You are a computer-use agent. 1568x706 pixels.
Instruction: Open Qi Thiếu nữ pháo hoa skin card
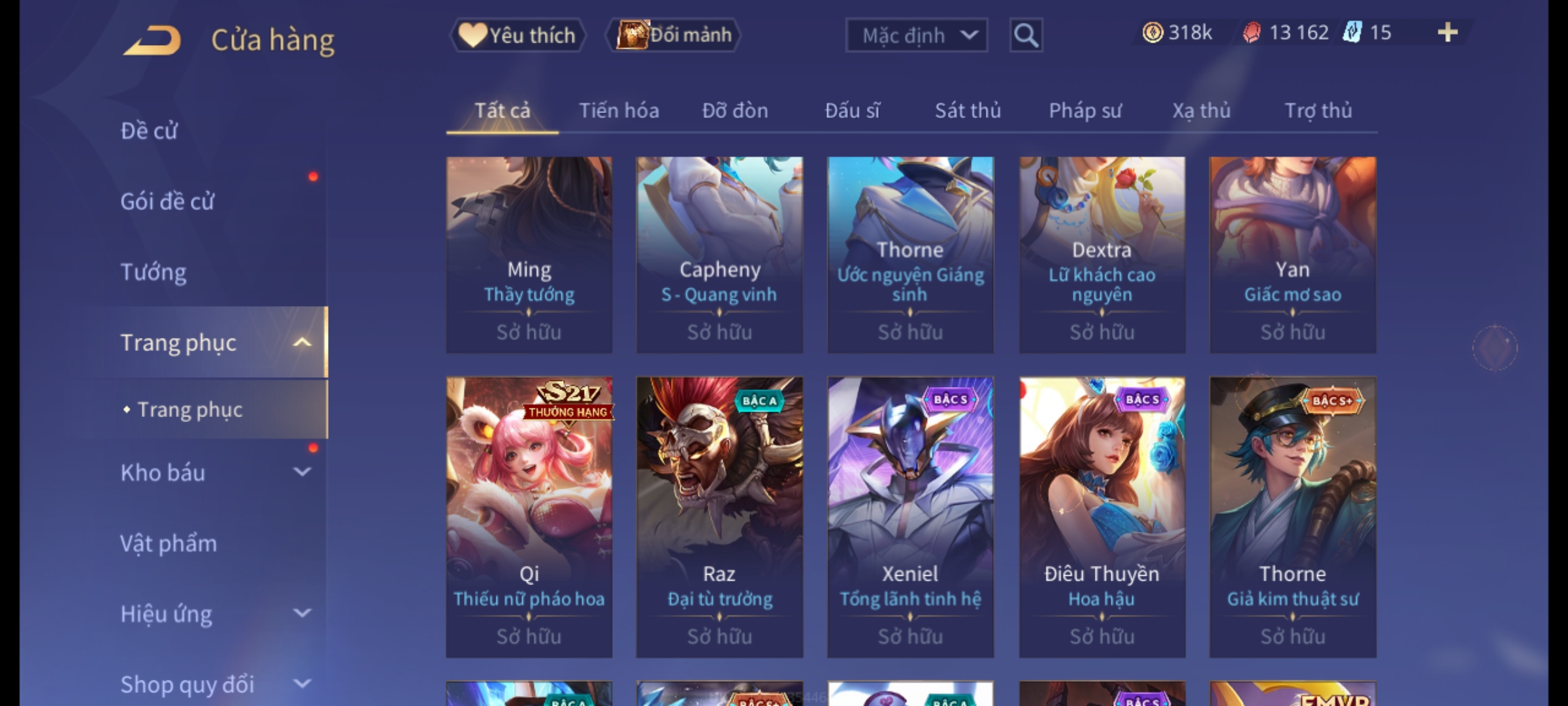coord(529,517)
